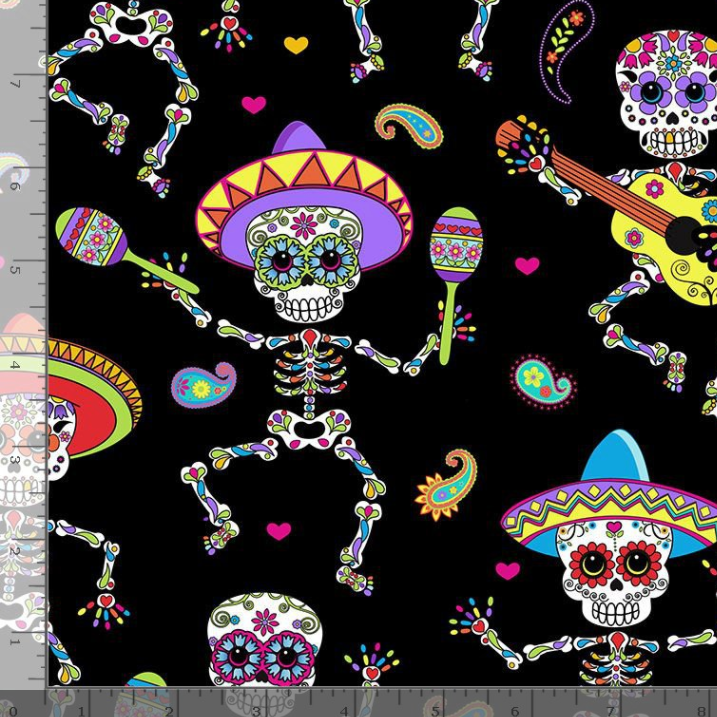Screen dimensions: 717x717
Task: Select the teal paisley with yellow flower
Action: coord(541,380)
